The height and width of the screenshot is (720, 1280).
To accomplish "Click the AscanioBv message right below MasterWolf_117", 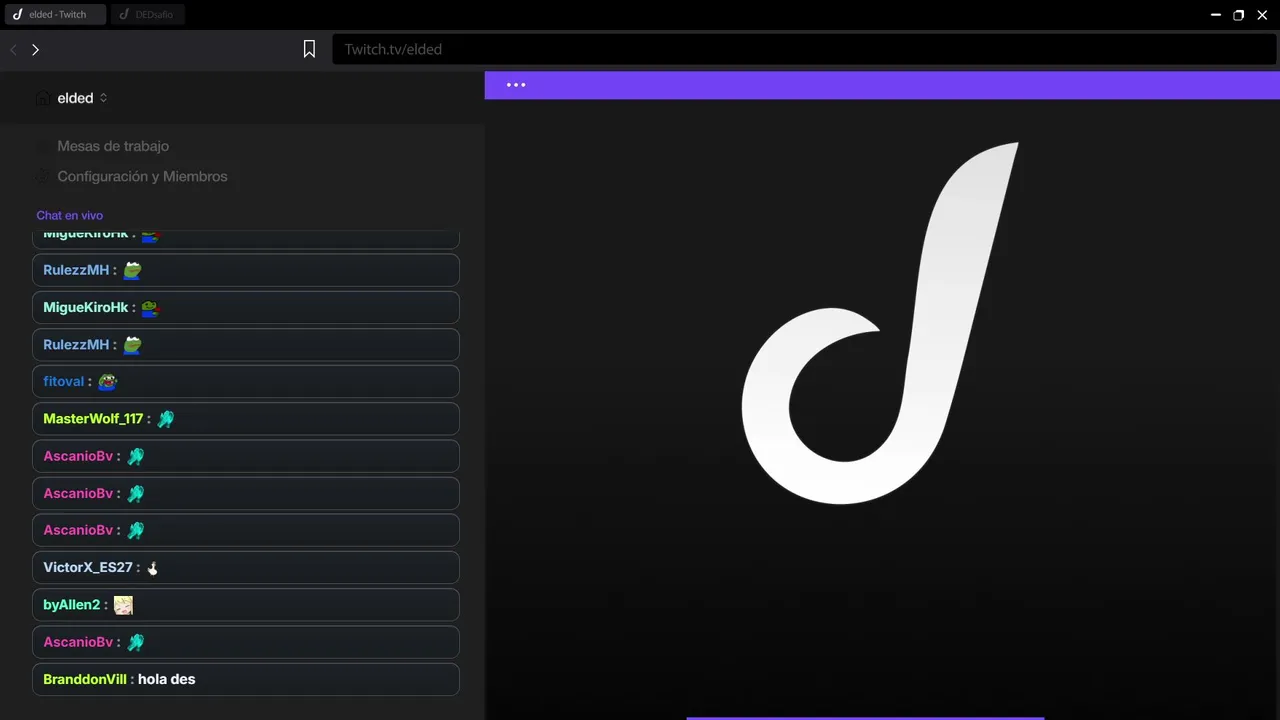I will (246, 456).
